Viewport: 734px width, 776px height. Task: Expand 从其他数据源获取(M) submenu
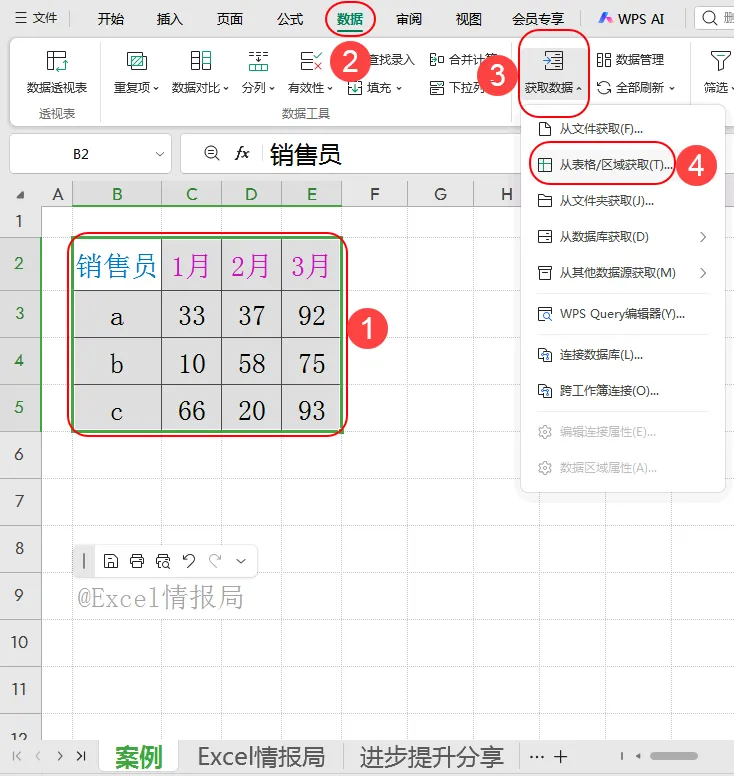coord(623,273)
